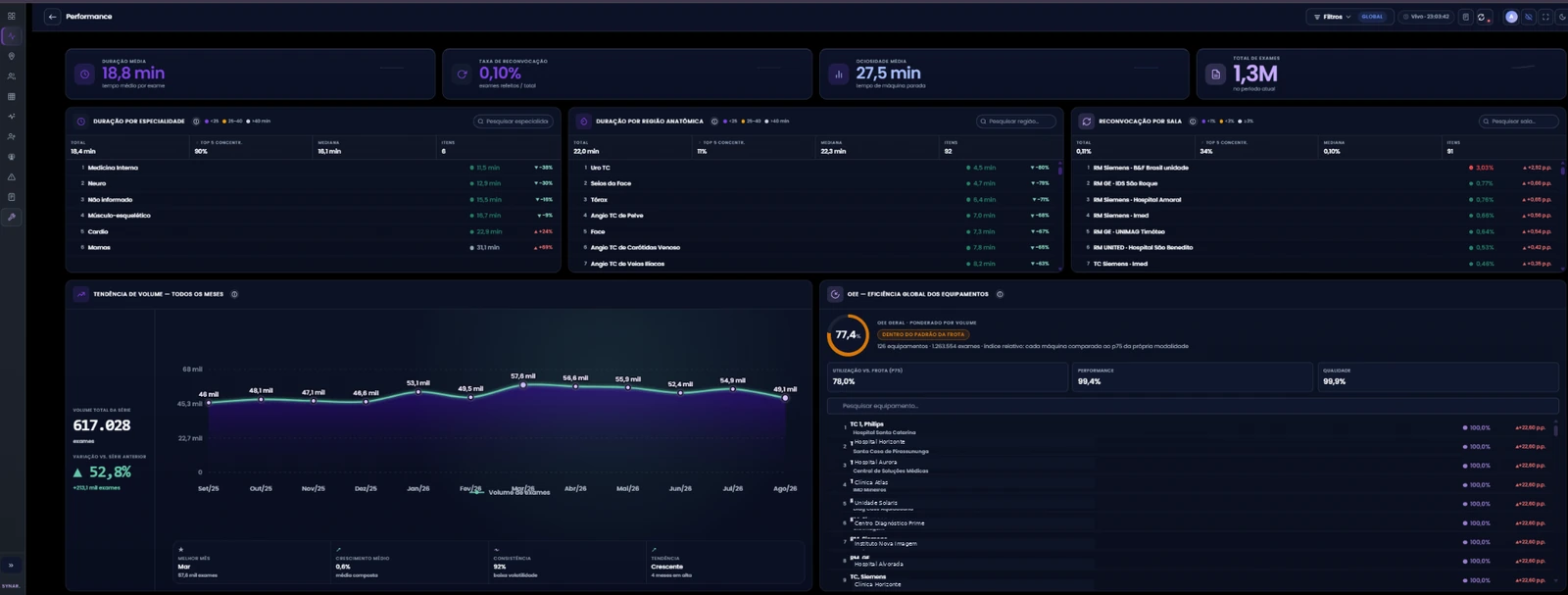
Task: Click the Set/25 chart point 46 mil
Action: point(209,403)
